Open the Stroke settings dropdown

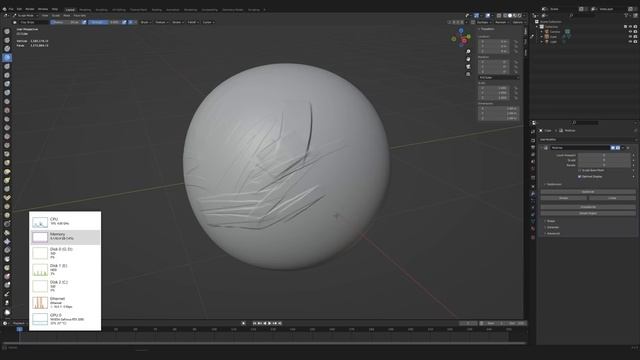tap(178, 22)
